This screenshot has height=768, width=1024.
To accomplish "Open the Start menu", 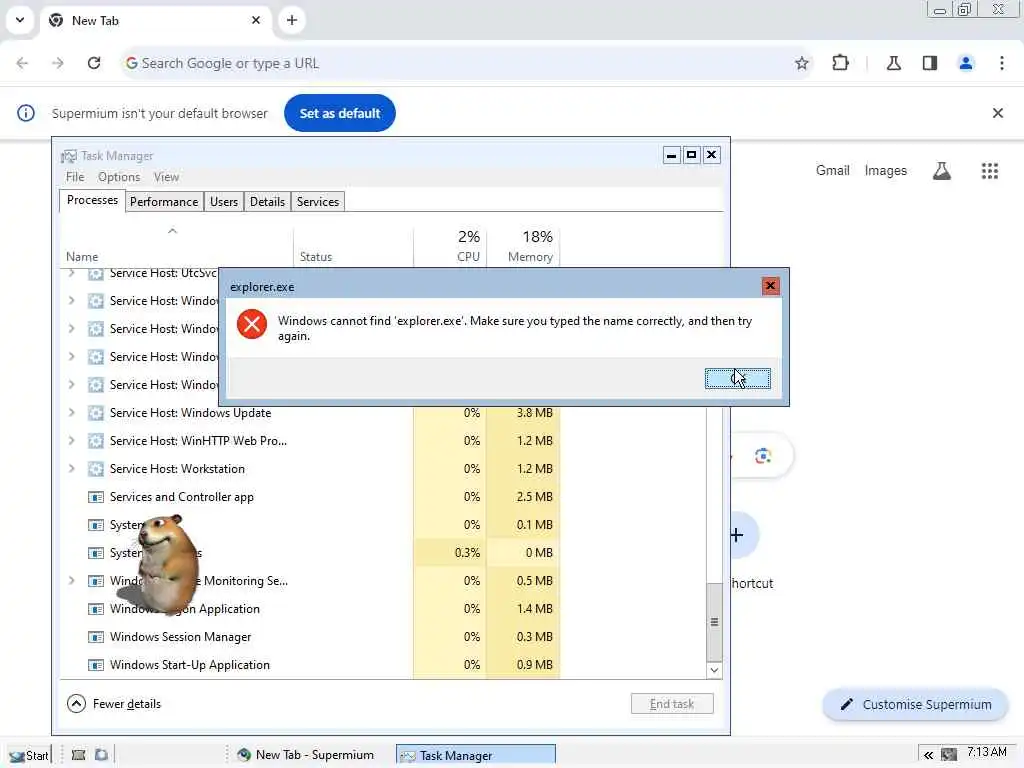I will point(29,756).
